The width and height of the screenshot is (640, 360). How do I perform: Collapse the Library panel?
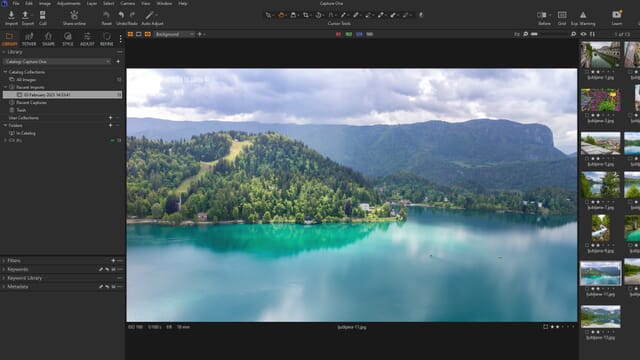[x=4, y=52]
